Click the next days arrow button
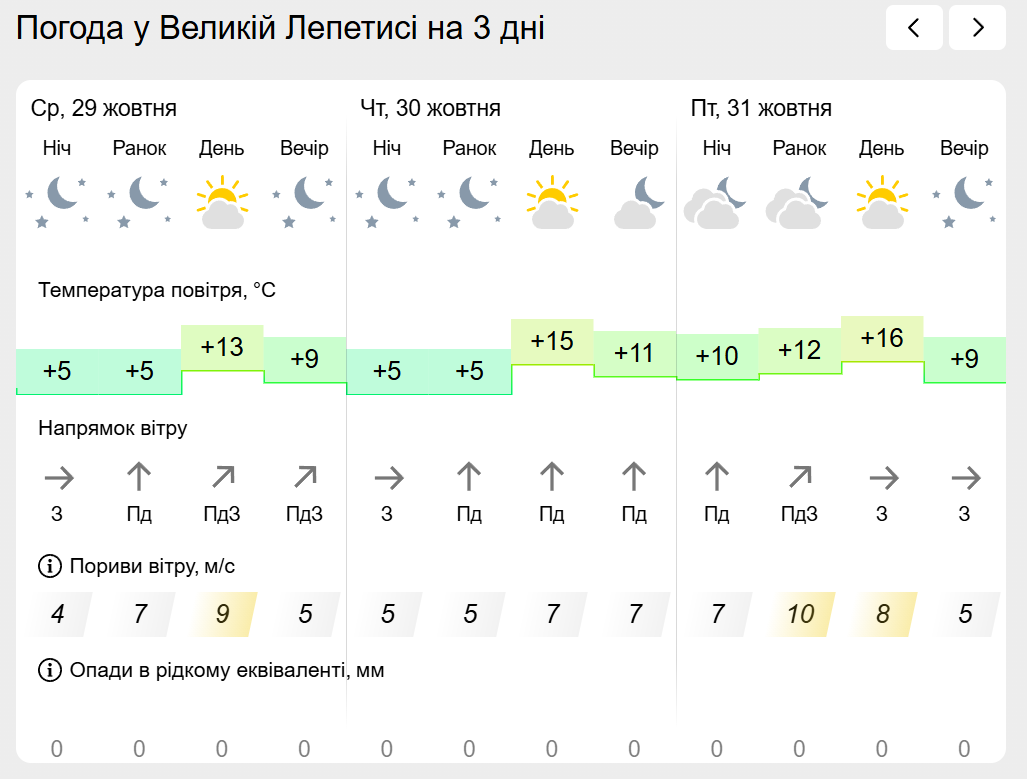The width and height of the screenshot is (1027, 779). (977, 28)
